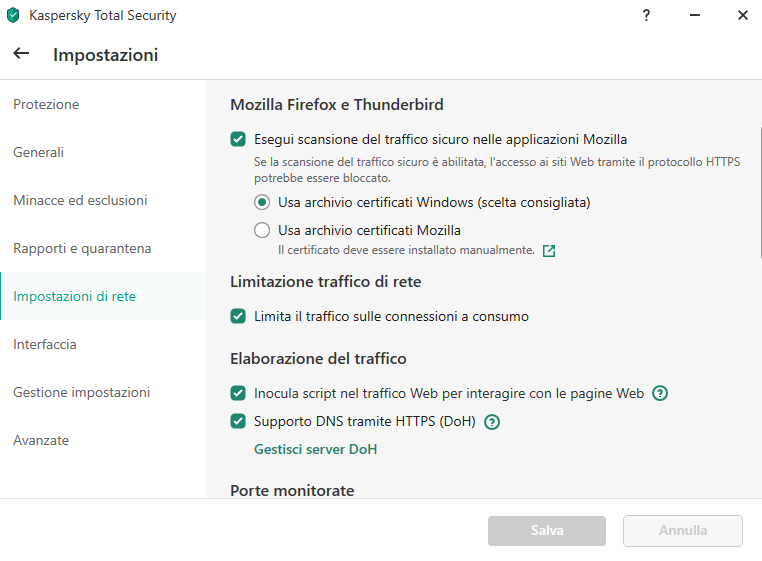Toggle Inocula script nel traffico Web

238,393
